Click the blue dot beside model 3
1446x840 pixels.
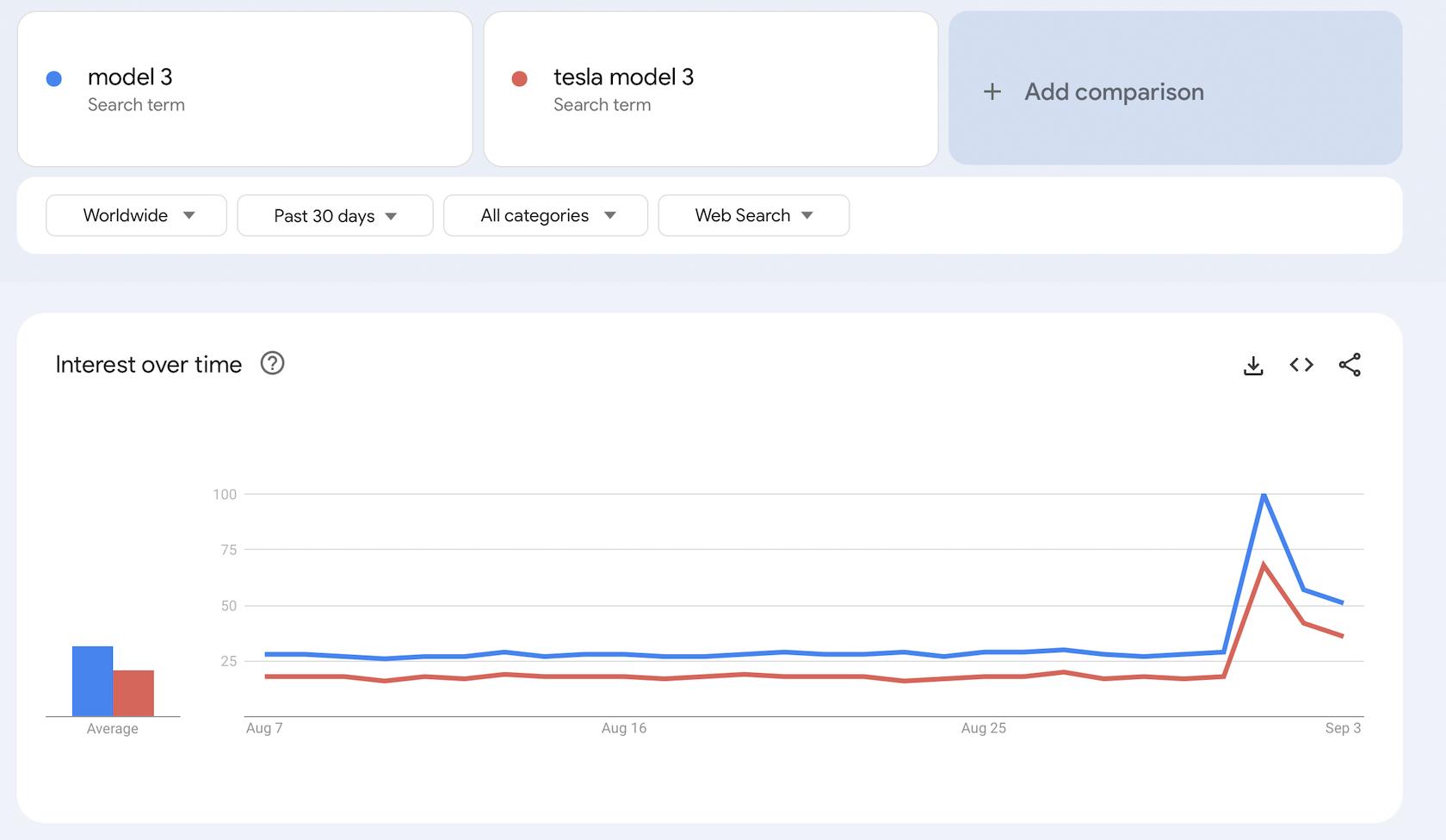(54, 79)
